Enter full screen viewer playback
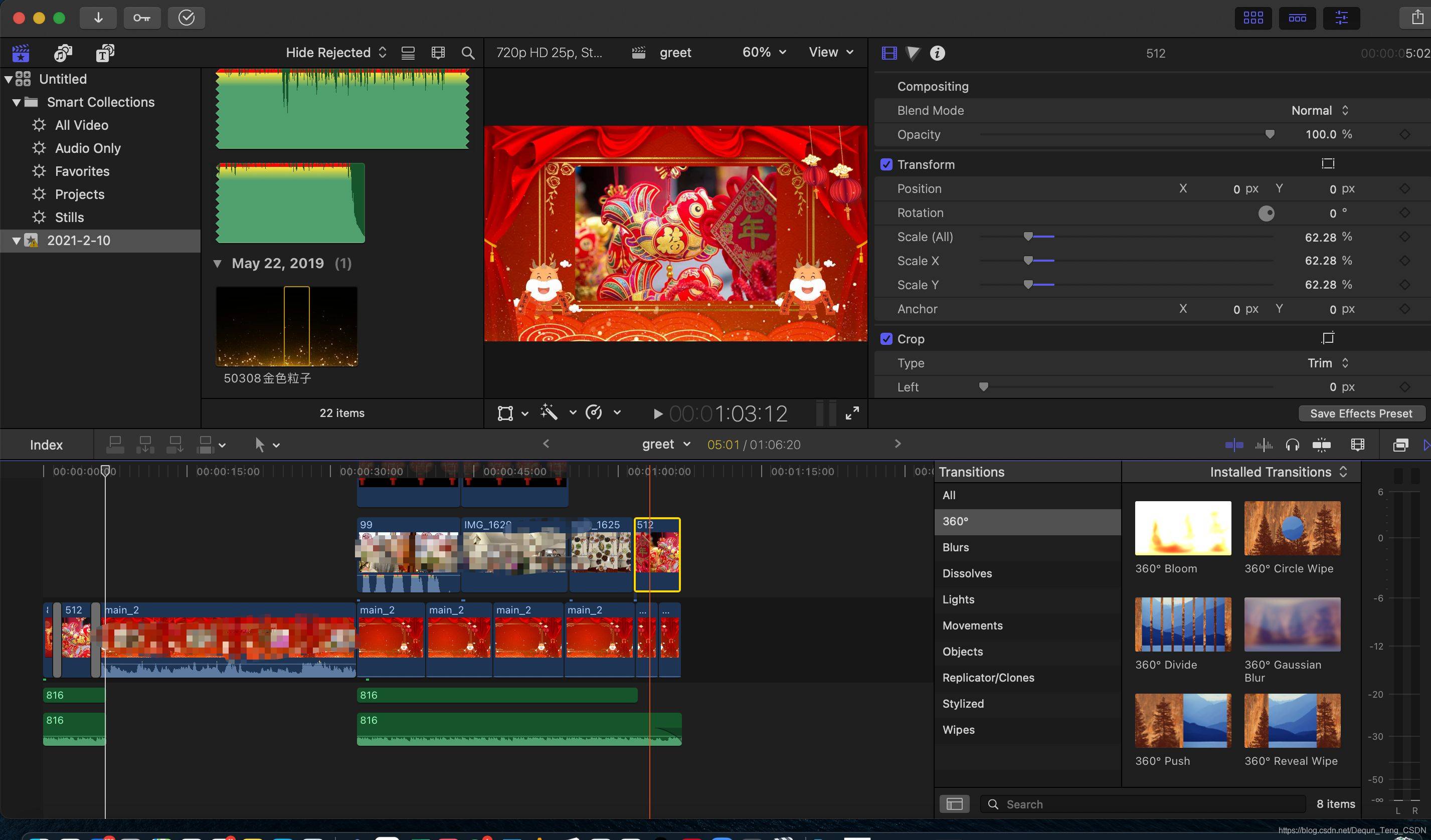The height and width of the screenshot is (840, 1431). (x=852, y=413)
